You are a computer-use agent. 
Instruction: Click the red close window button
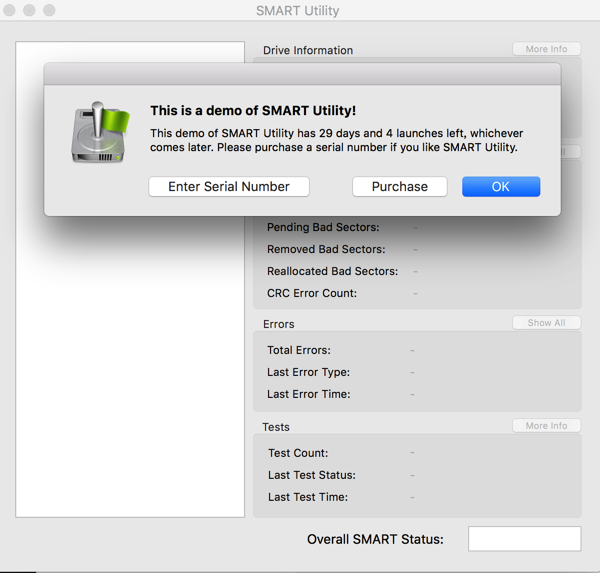click(x=9, y=10)
